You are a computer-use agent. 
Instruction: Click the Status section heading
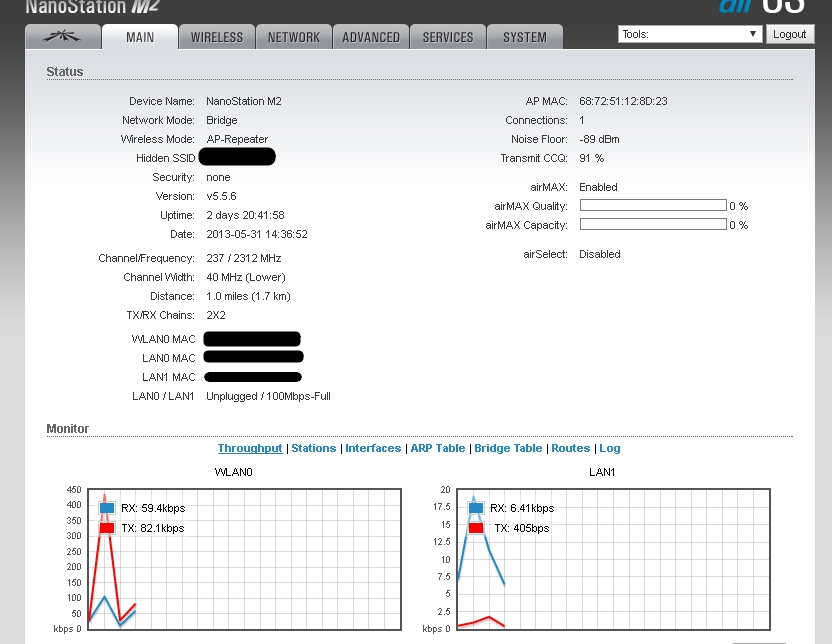(65, 72)
